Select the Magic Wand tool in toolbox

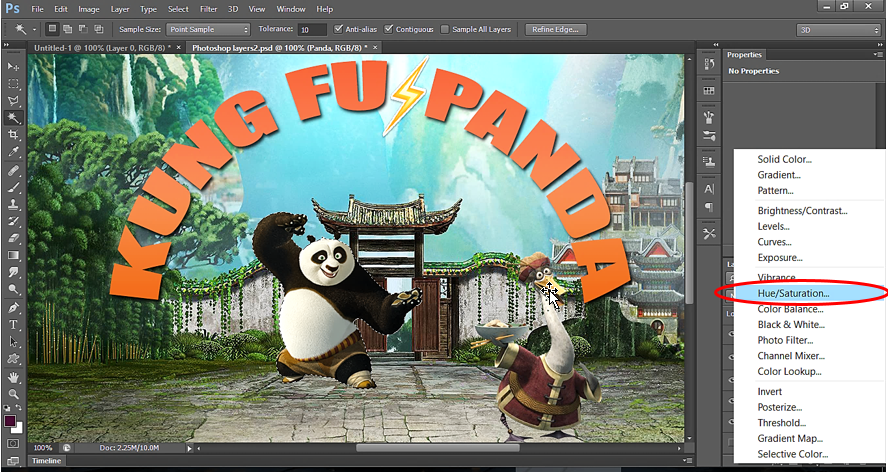coord(13,118)
